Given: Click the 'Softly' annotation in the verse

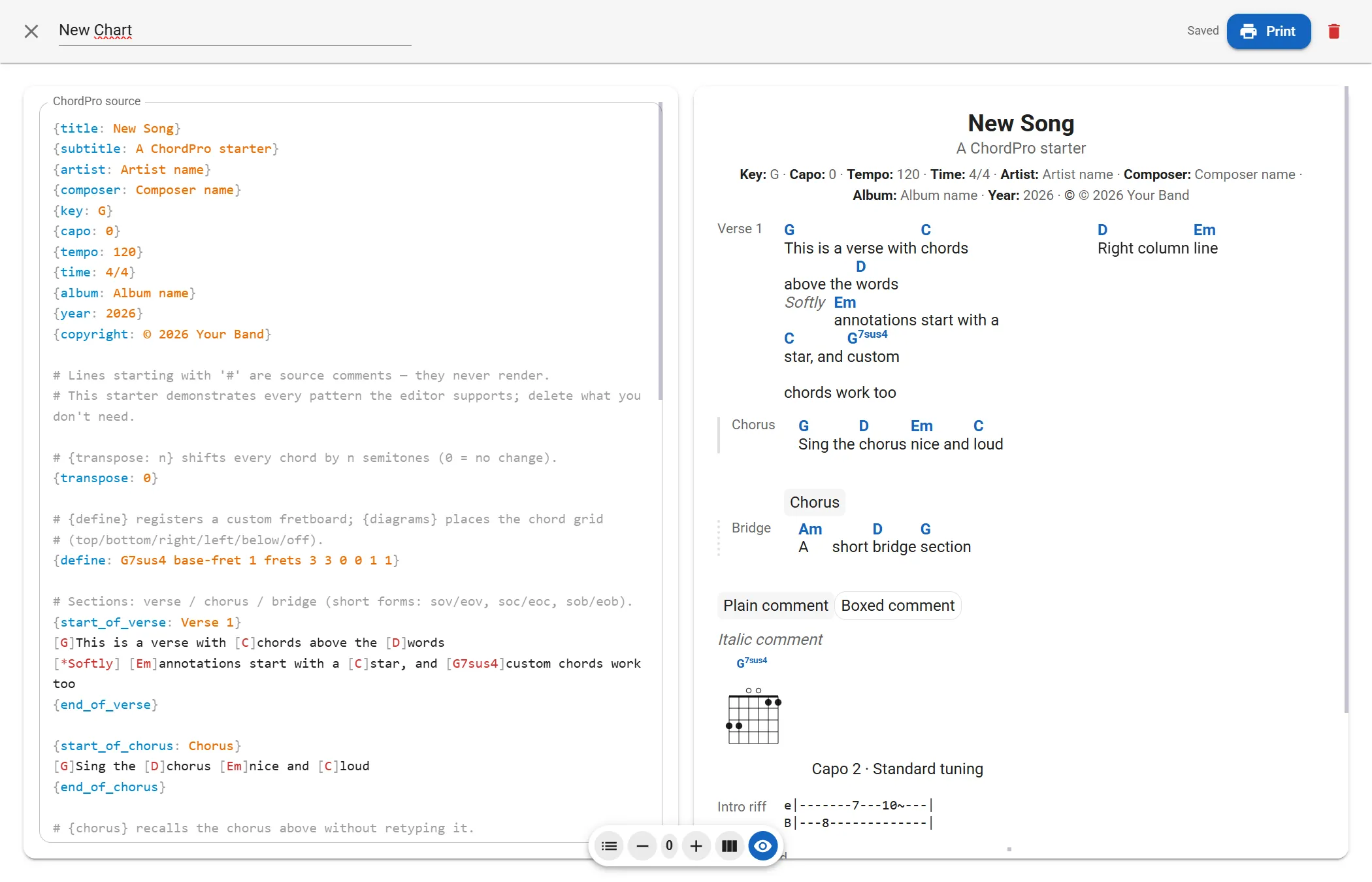Looking at the screenshot, I should [x=805, y=302].
